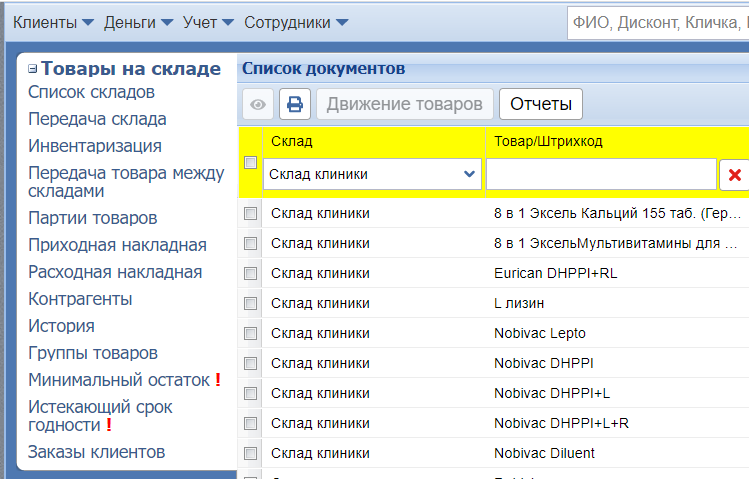This screenshot has height=479, width=749.
Task: Collapse the Товары на складе section
Action: [33, 69]
